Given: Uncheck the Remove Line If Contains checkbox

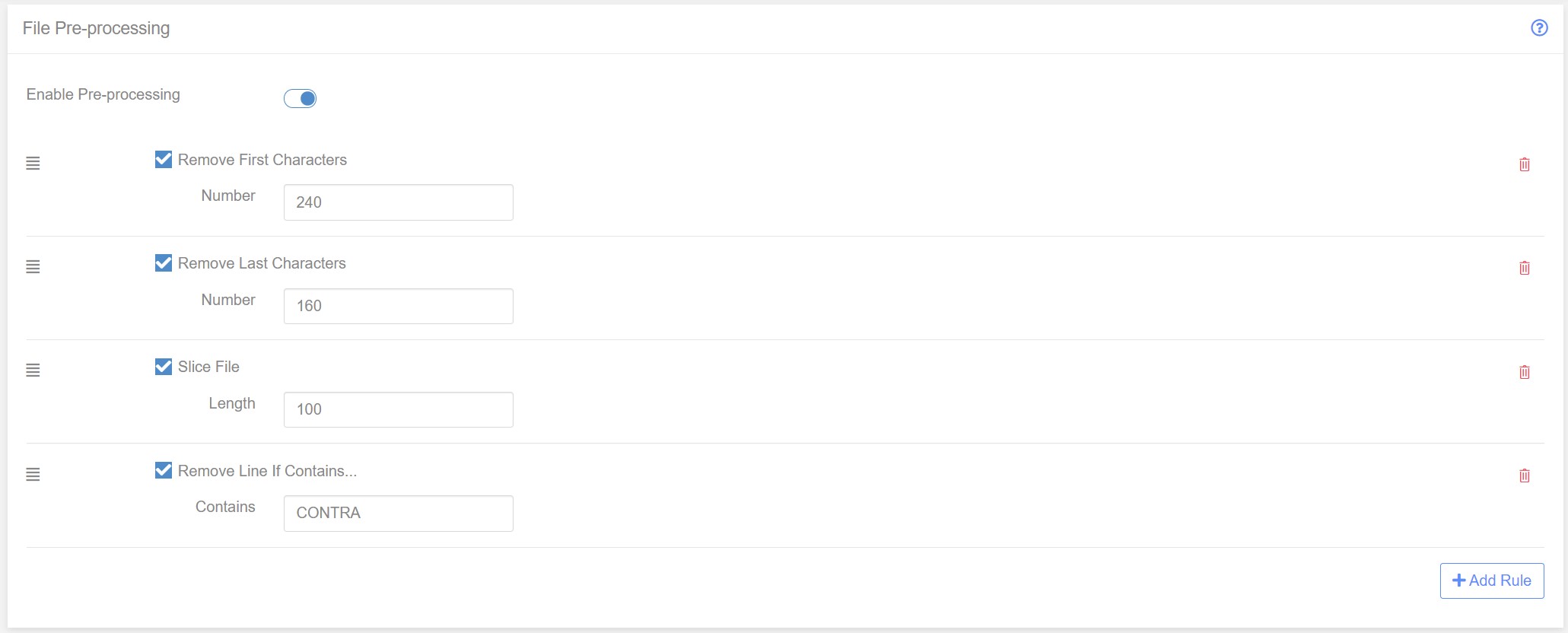Looking at the screenshot, I should click(163, 470).
